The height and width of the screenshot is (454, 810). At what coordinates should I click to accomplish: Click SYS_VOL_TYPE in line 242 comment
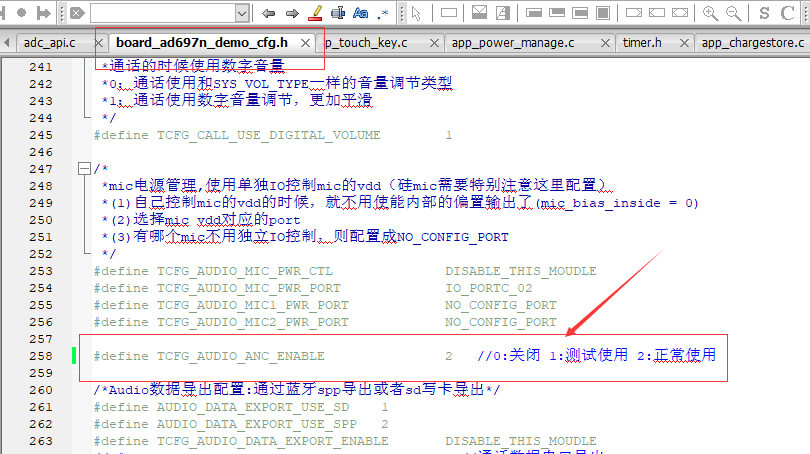pos(261,84)
